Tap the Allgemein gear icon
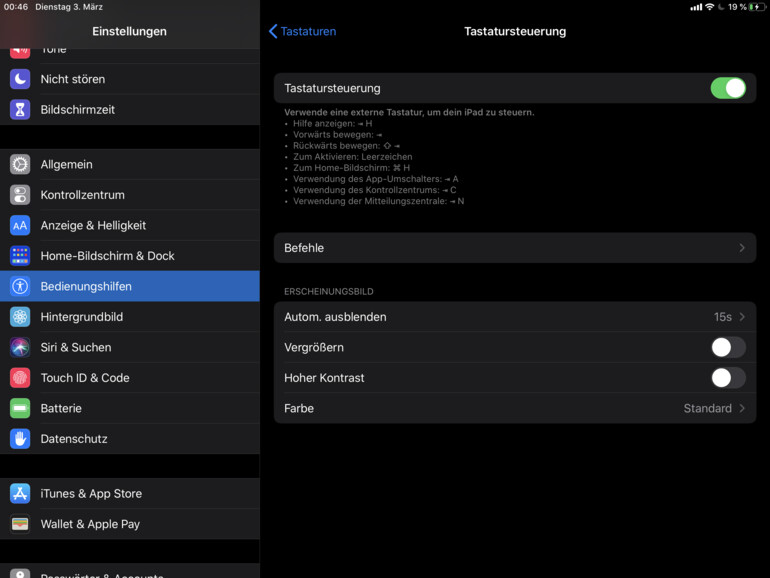The image size is (770, 578). click(20, 164)
